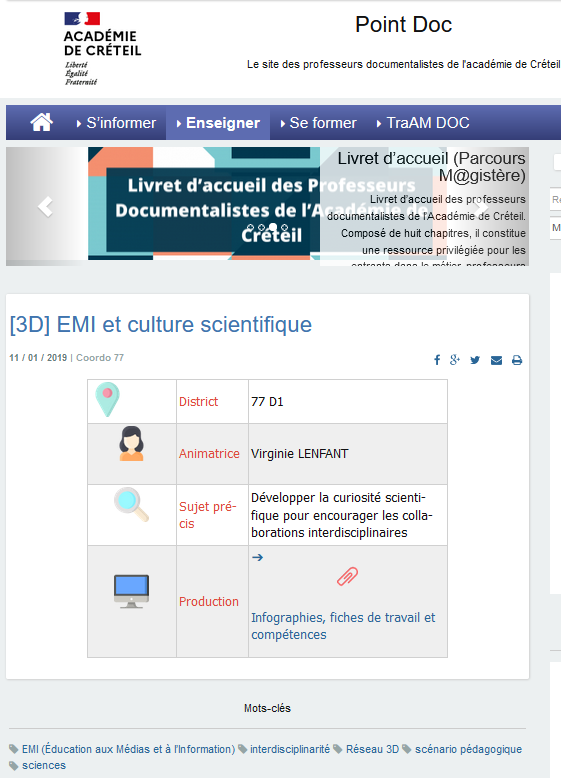Share article on Twitter
This screenshot has height=778, width=561.
point(475,360)
